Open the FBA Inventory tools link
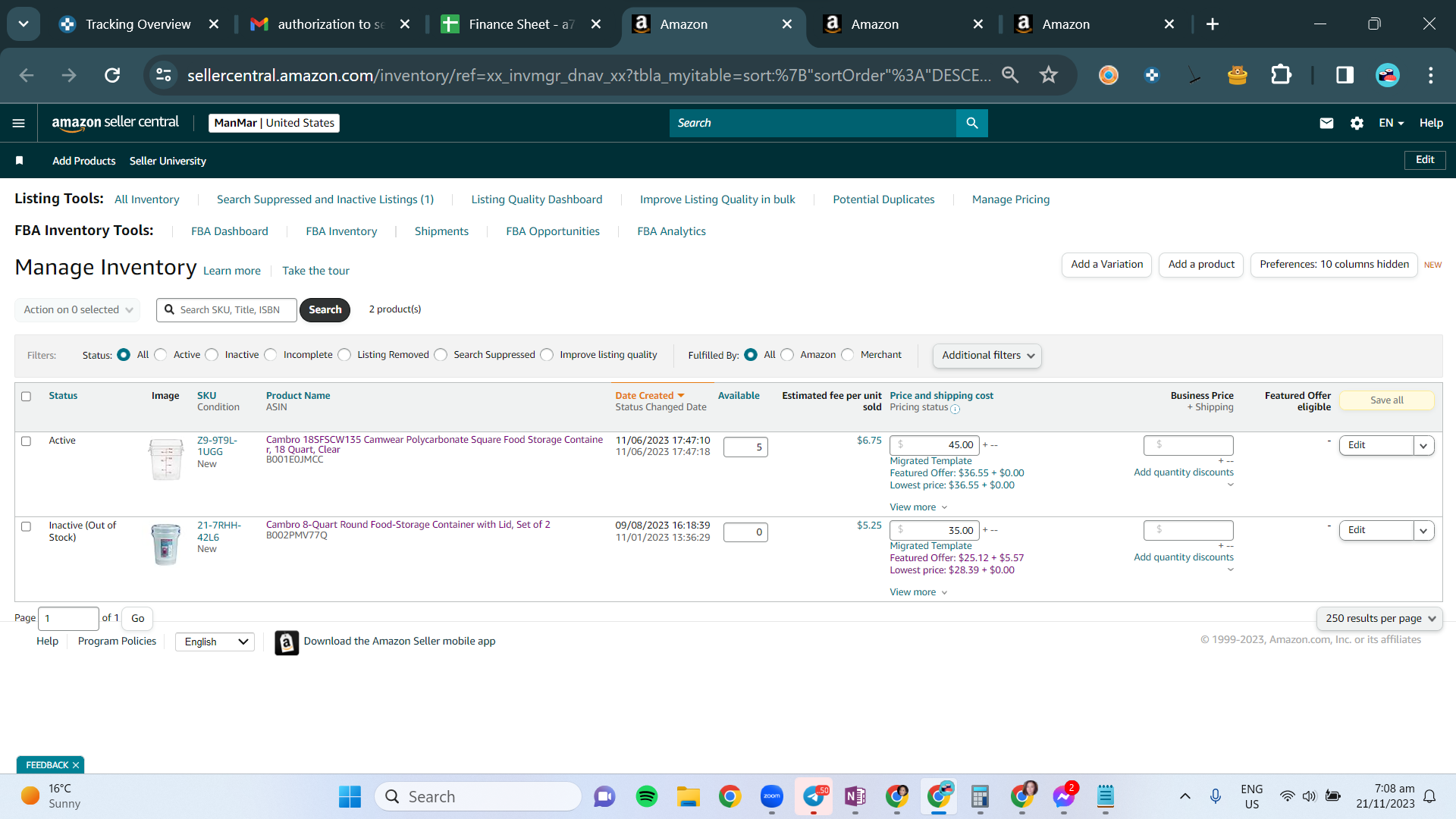The width and height of the screenshot is (1456, 819). coord(341,231)
